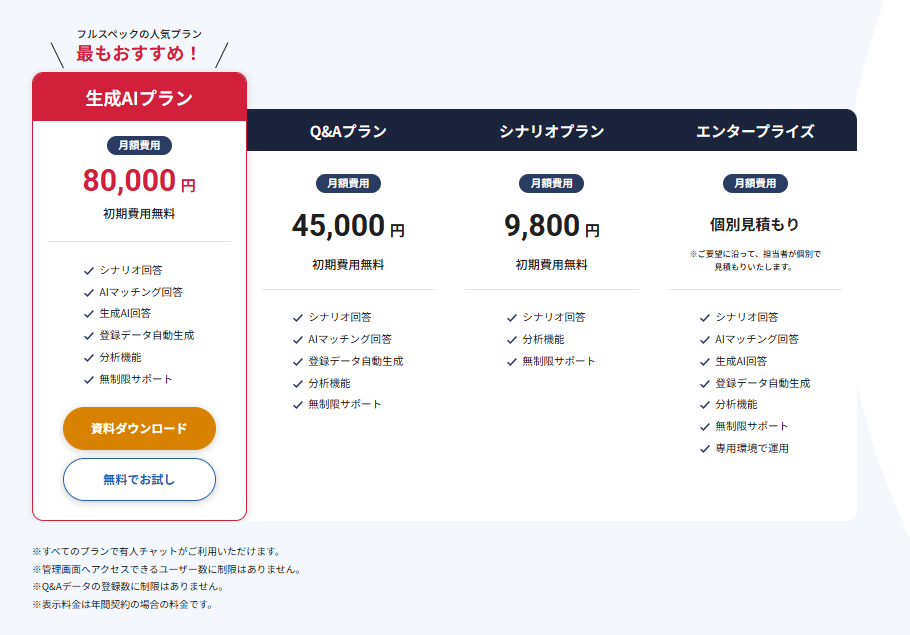The height and width of the screenshot is (635, 910).
Task: Click the 45,000円 price
Action: coord(348,225)
